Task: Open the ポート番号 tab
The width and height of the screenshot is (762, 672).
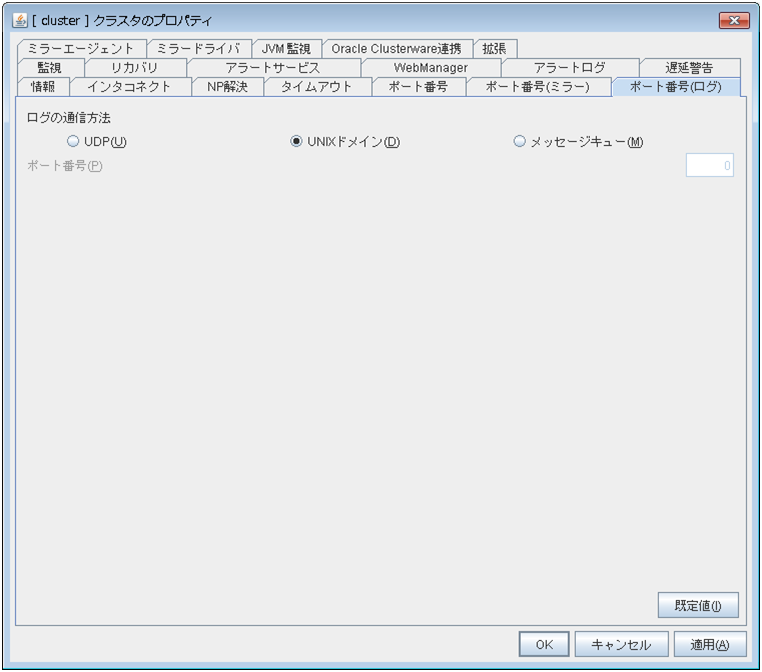Action: pos(418,86)
